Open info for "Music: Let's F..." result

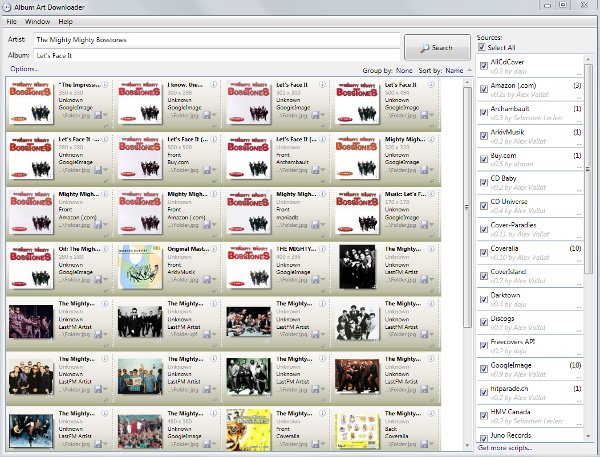431,194
